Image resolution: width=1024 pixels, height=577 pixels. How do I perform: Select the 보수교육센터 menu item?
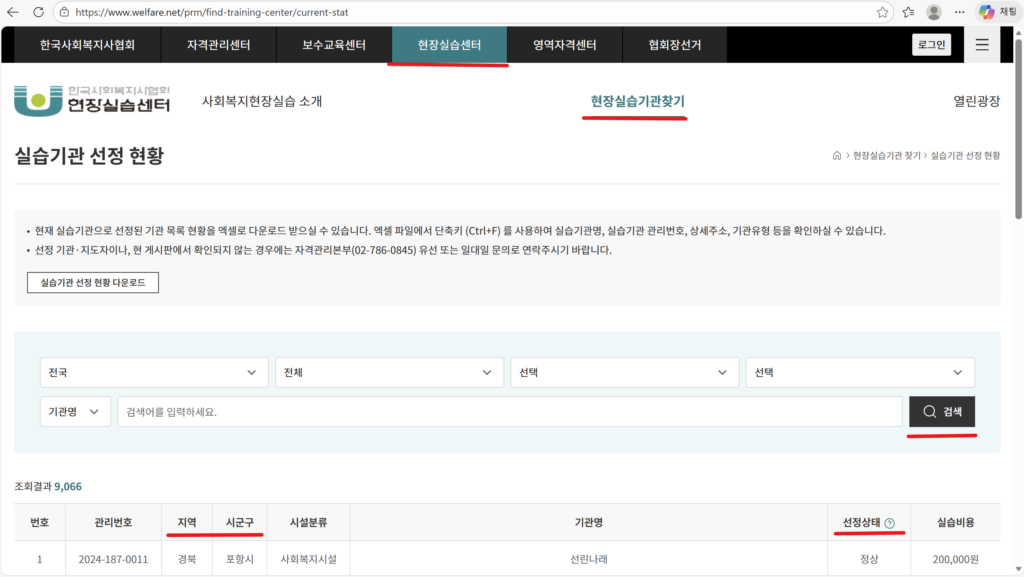334,44
